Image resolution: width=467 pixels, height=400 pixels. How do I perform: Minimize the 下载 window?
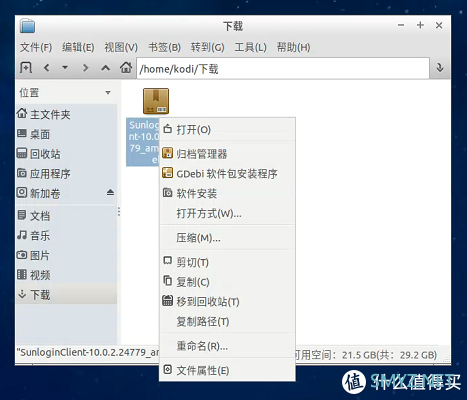(401, 25)
